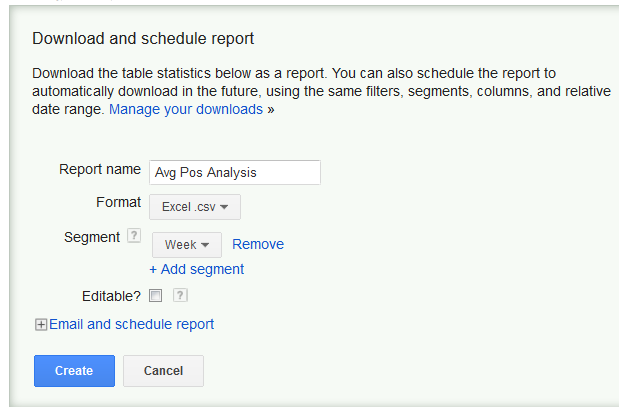619x407 pixels.
Task: Cancel the report dialog
Action: pos(163,371)
